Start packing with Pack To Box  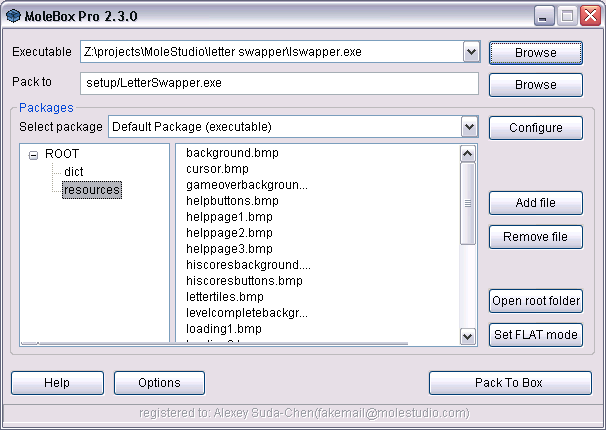tap(508, 383)
